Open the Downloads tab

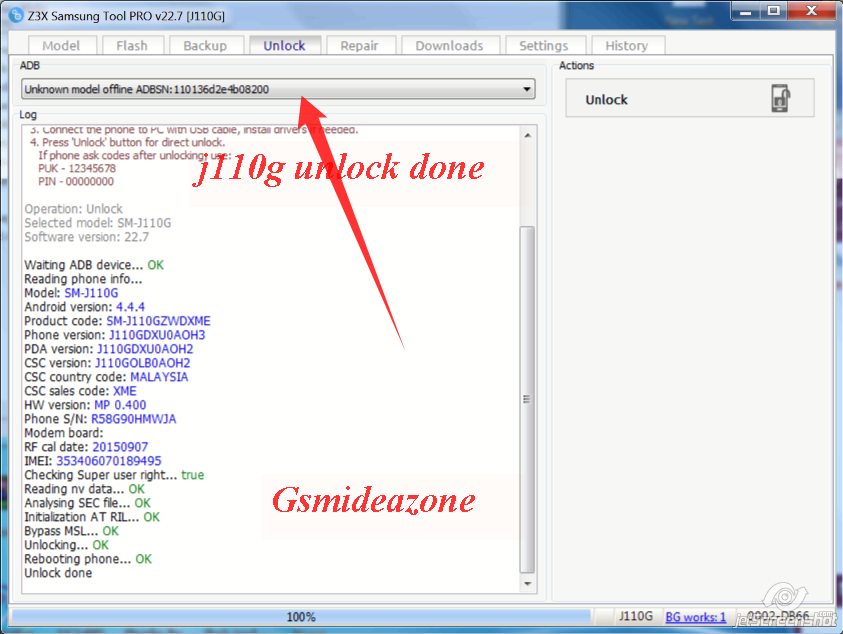[449, 46]
